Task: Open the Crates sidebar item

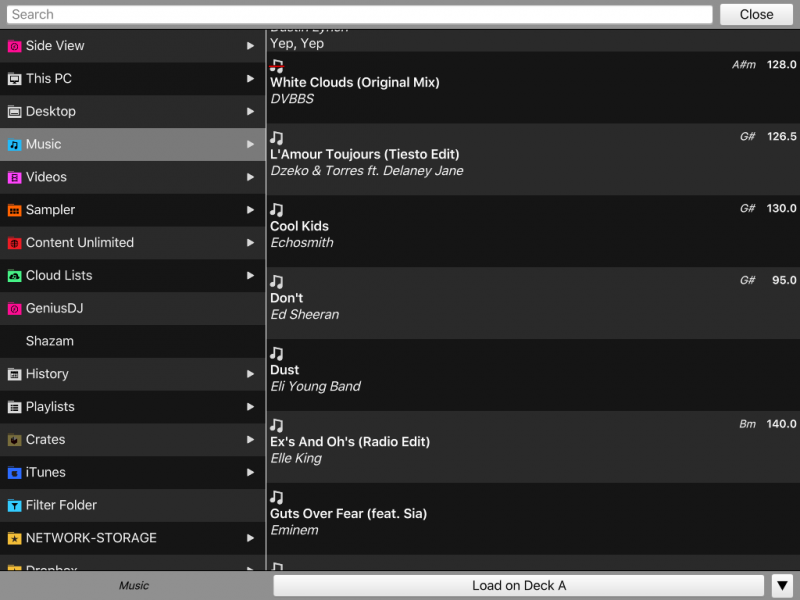Action: [x=45, y=440]
